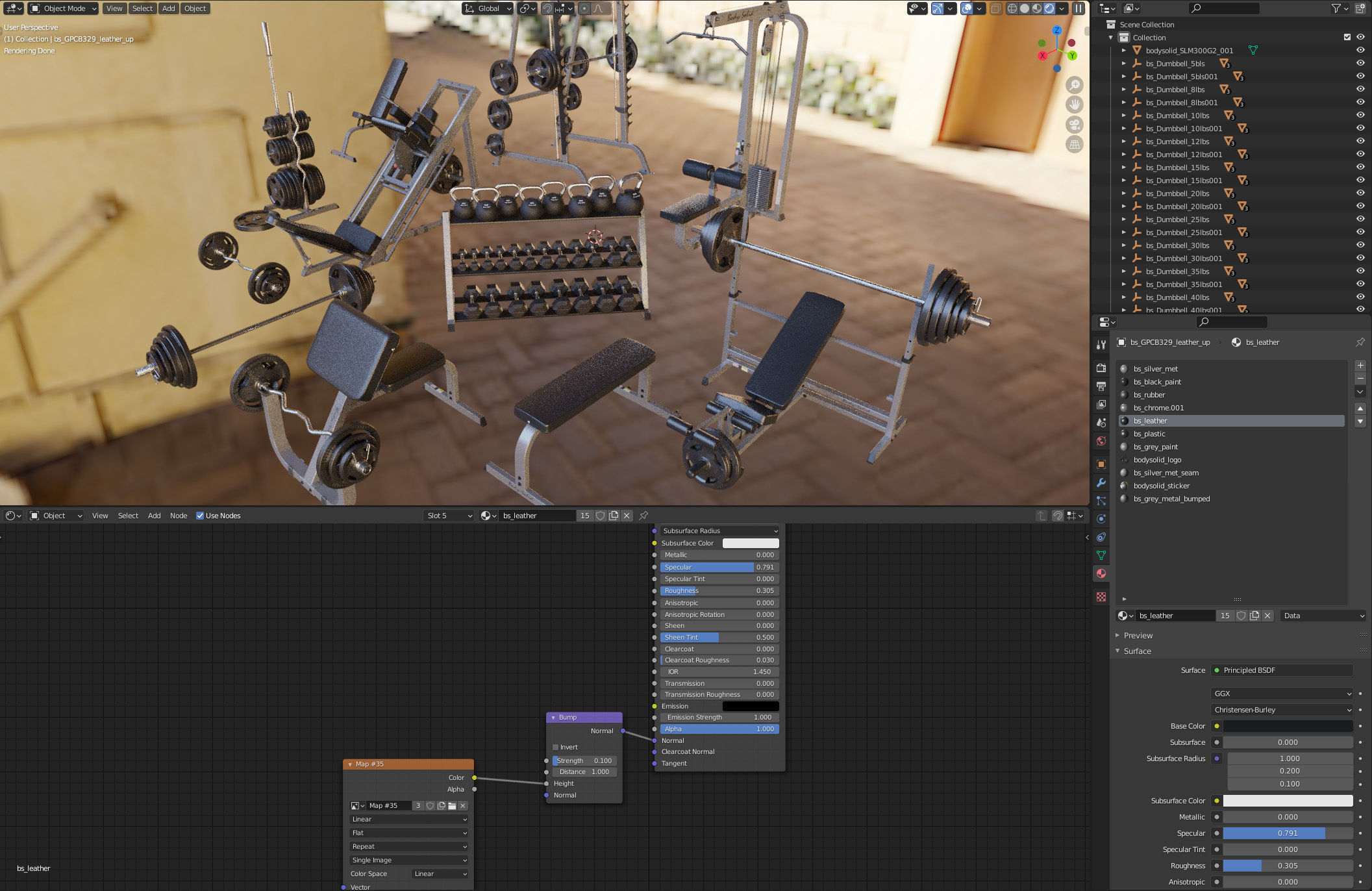Click the bodysolid_SLM300G2_001 outliner item
The image size is (1372, 891).
(1189, 51)
